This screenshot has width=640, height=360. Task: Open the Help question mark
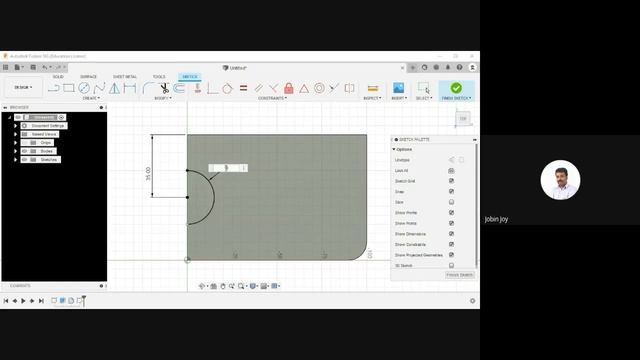(x=460, y=67)
